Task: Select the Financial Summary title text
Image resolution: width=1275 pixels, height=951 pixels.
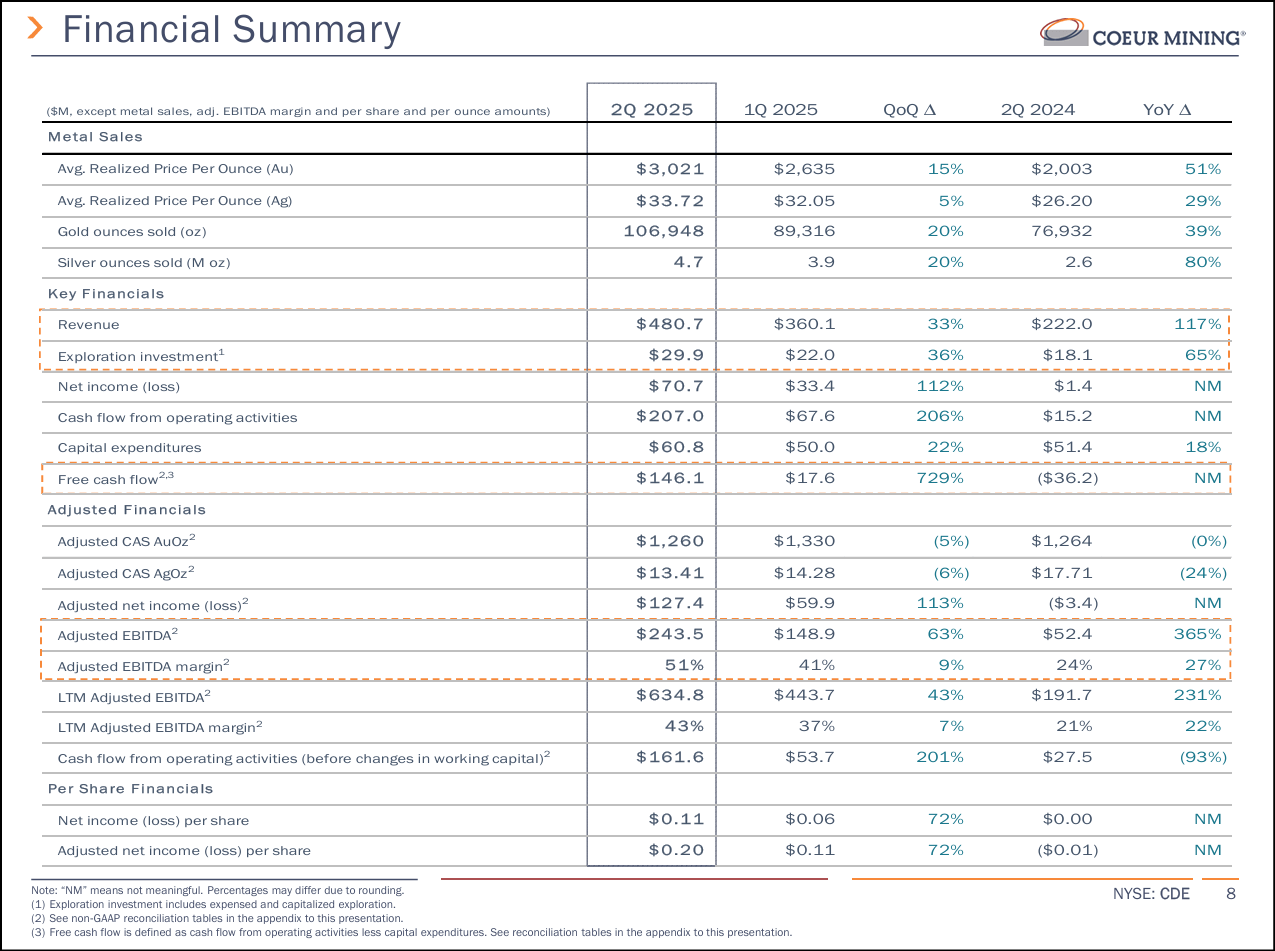Action: [231, 30]
